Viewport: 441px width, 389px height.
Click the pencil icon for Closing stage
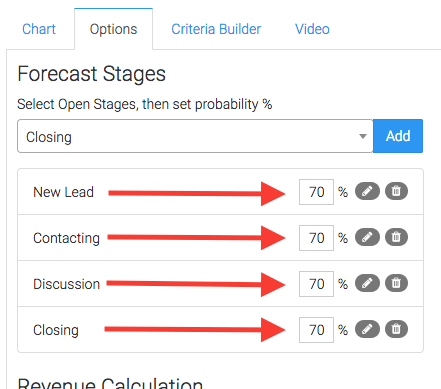point(367,329)
